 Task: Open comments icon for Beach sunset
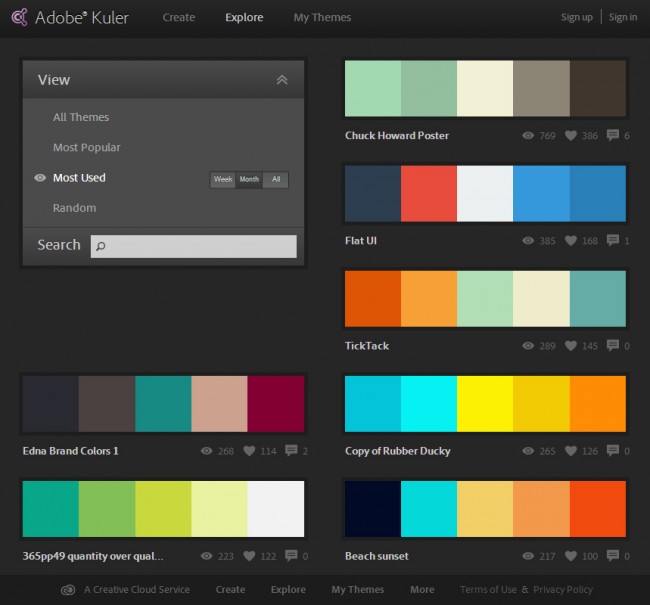coord(613,556)
